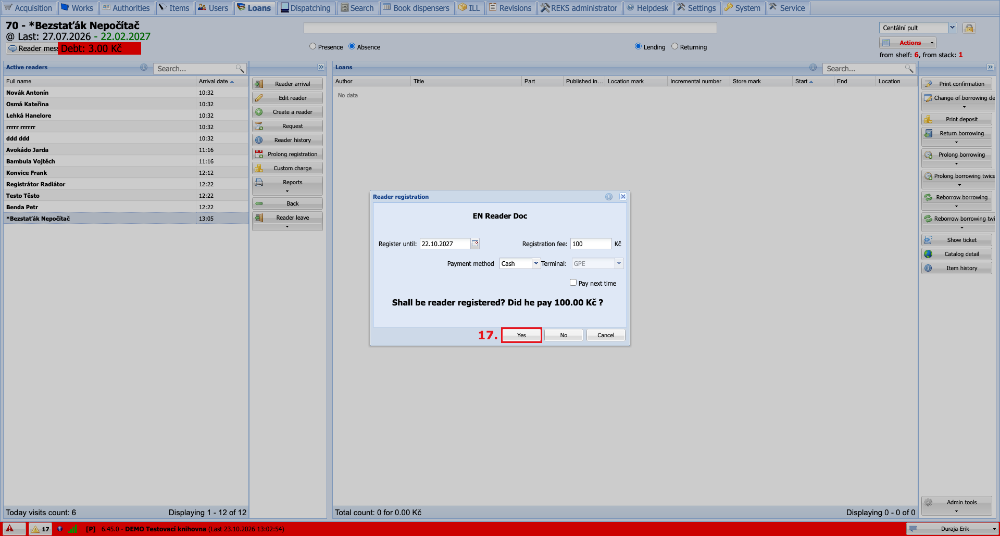Open info icon in Loans panel header

tap(813, 67)
